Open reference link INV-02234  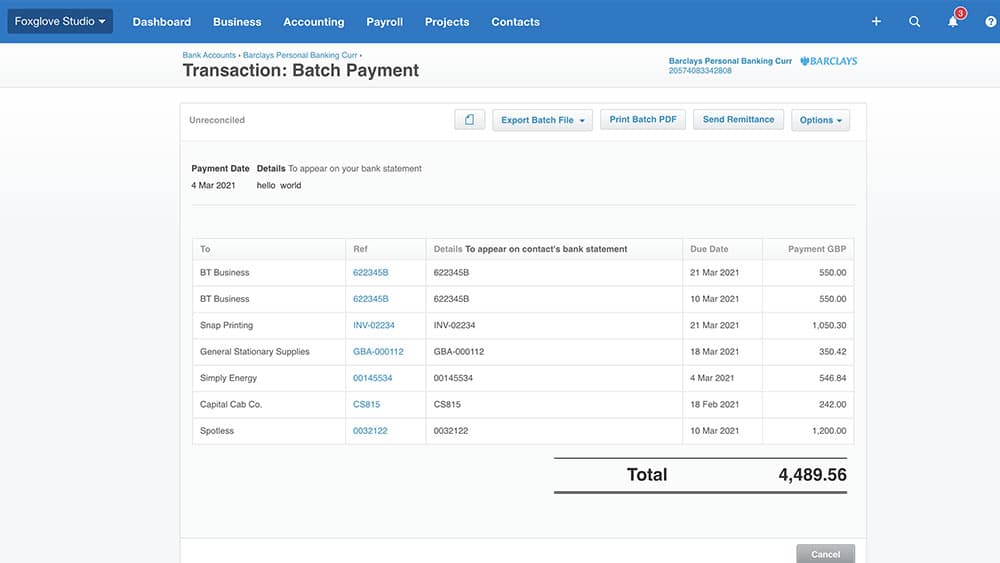(374, 326)
